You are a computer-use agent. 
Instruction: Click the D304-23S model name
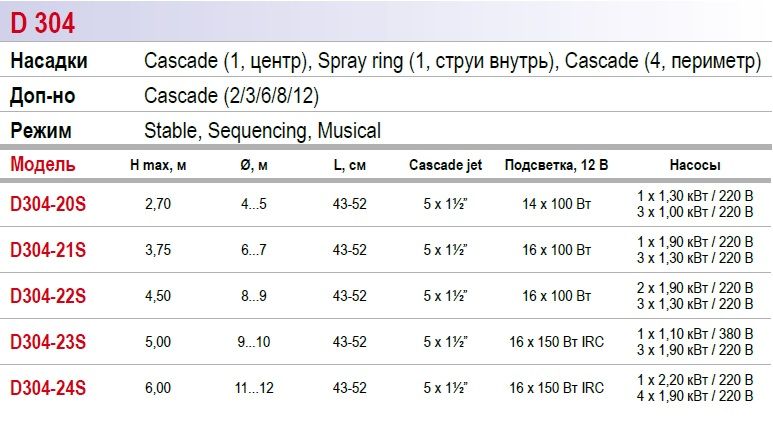coord(48,342)
